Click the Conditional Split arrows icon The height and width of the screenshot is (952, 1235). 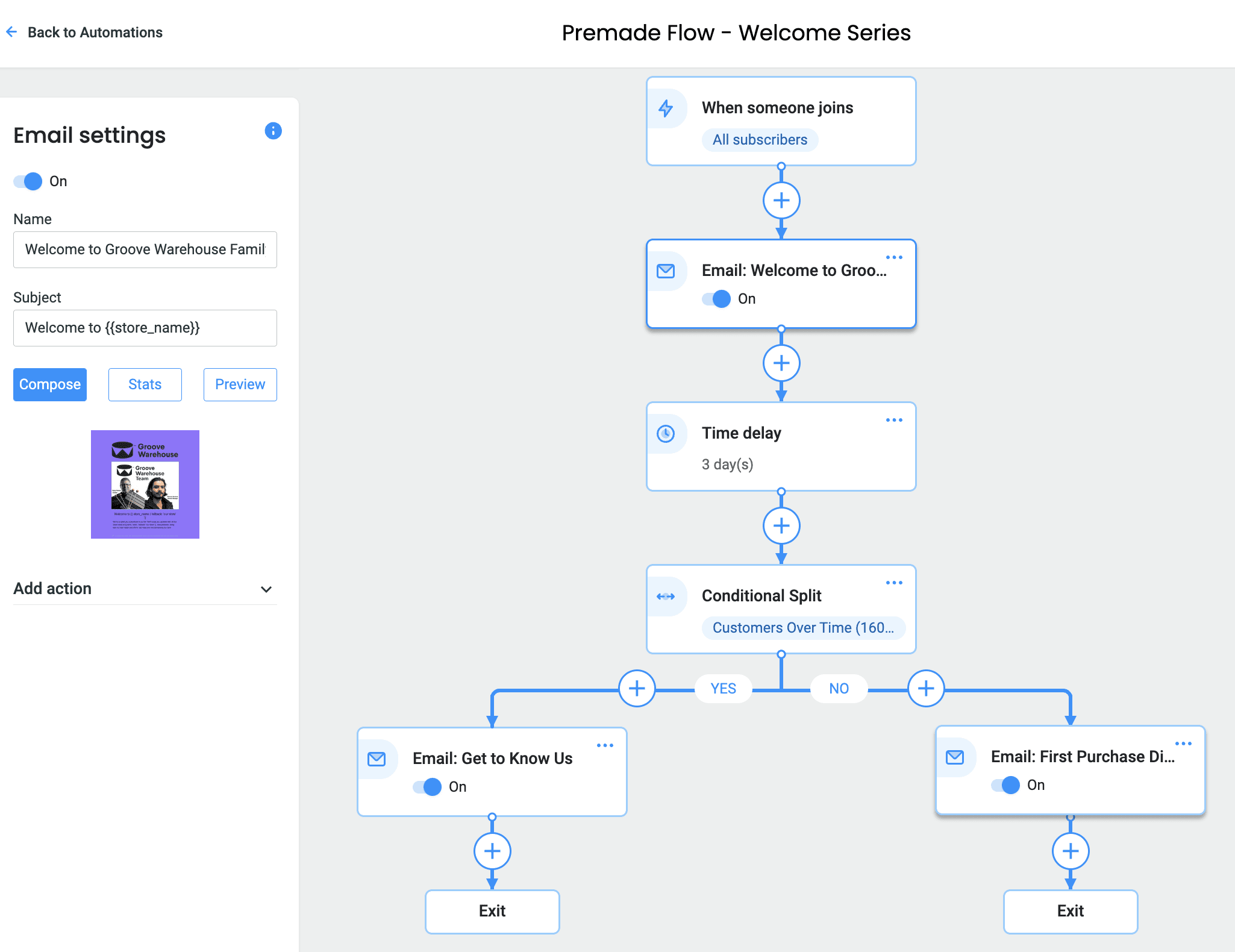pyautogui.click(x=666, y=597)
